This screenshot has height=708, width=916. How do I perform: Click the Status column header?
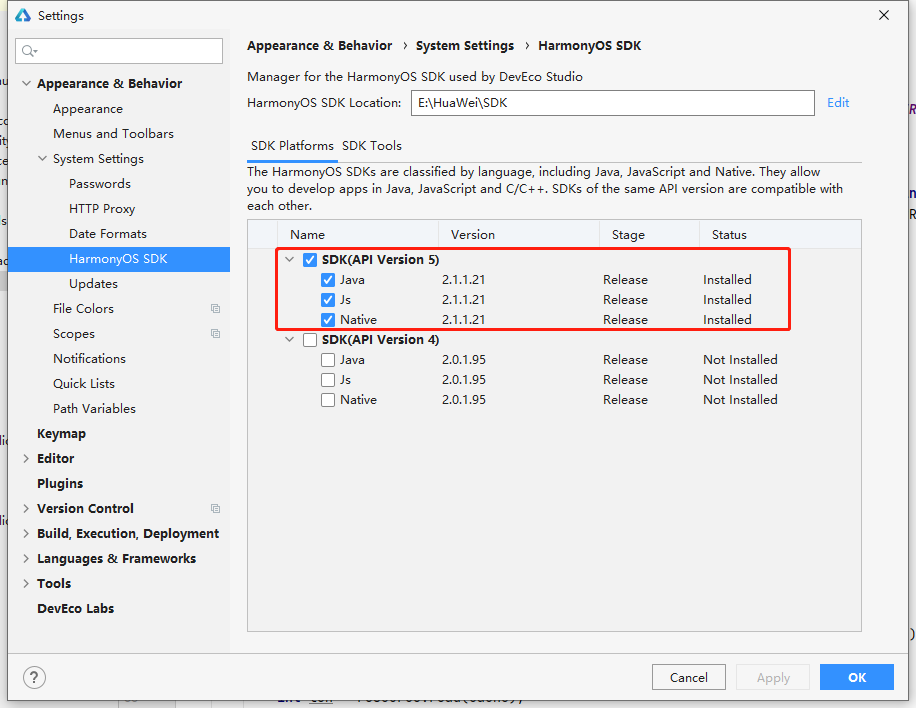pyautogui.click(x=780, y=234)
